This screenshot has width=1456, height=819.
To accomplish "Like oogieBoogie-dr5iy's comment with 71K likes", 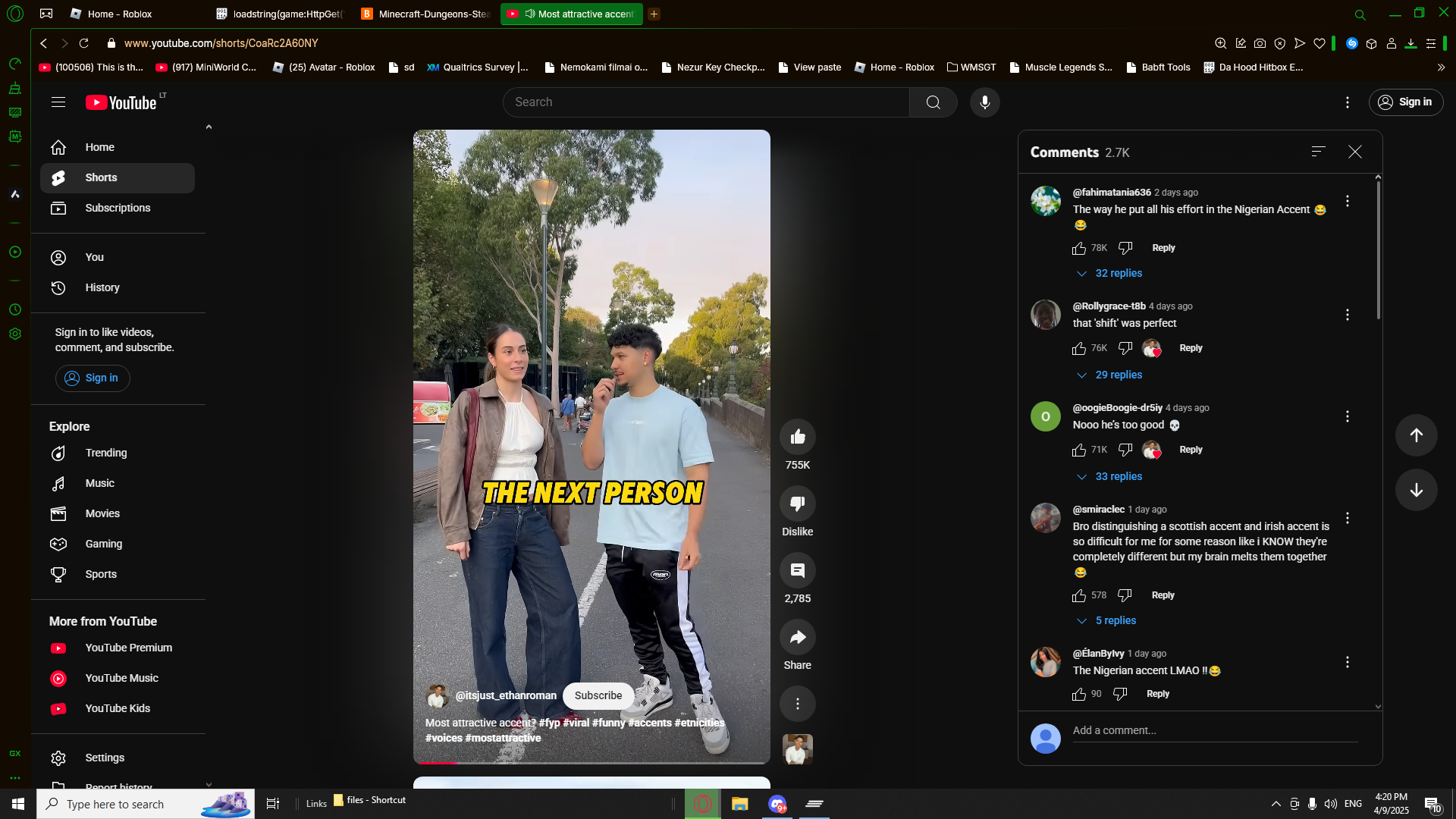I will click(x=1079, y=450).
